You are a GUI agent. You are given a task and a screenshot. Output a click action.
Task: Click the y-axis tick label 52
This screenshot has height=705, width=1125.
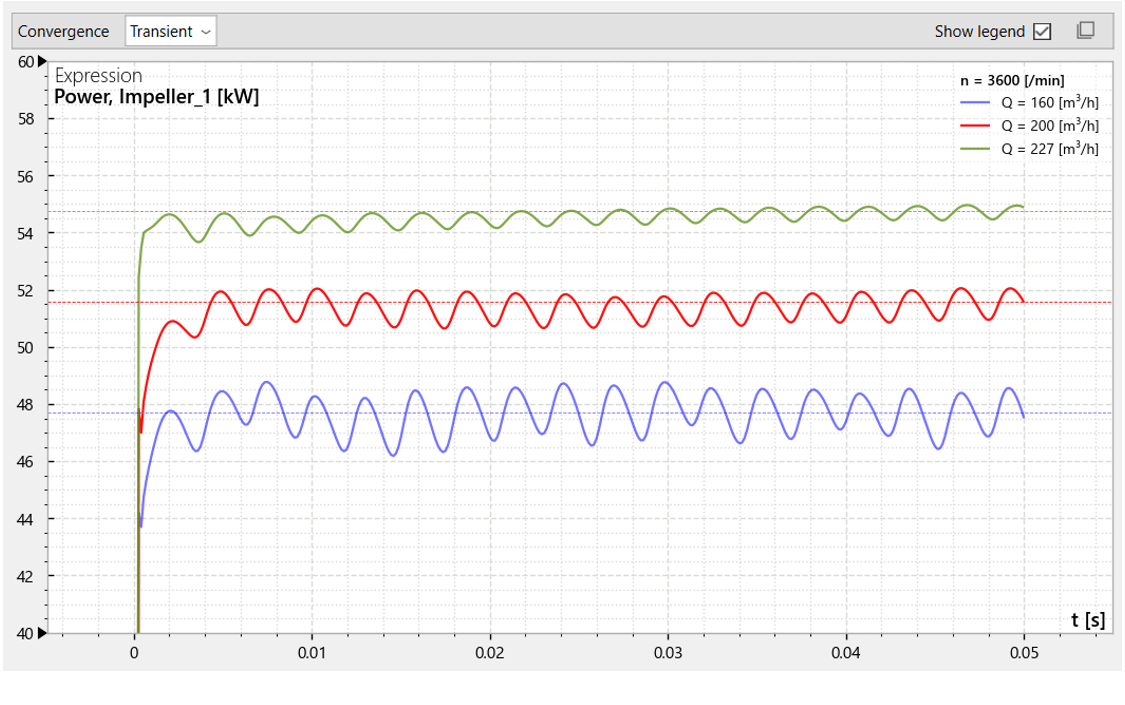[x=26, y=290]
